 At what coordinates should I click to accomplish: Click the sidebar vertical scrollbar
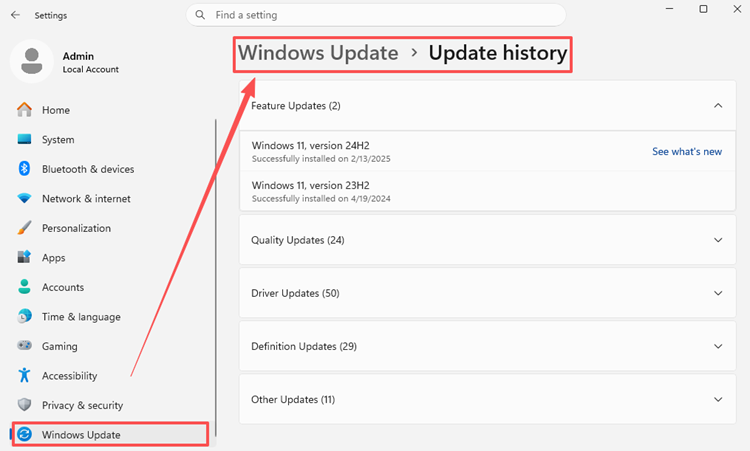tap(216, 277)
